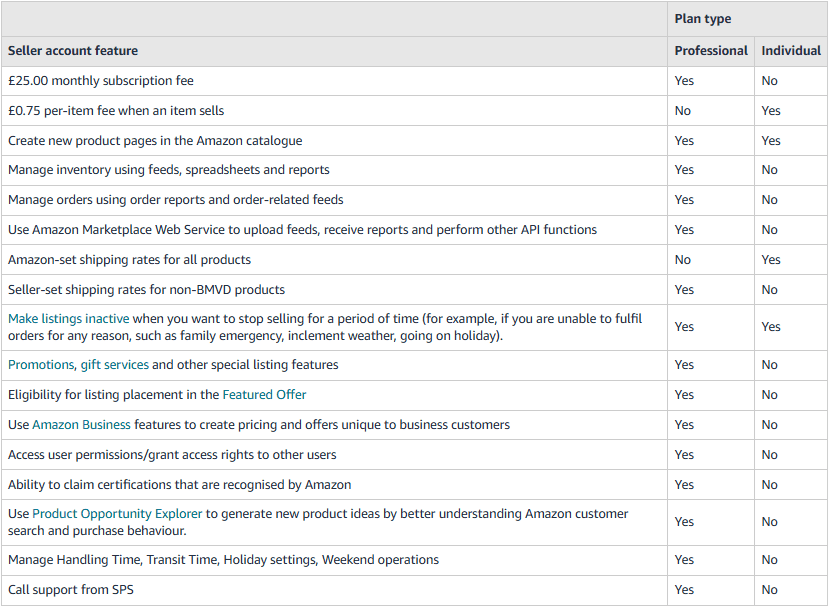Click the 'Call support from SPS' row text
This screenshot has height=608, width=829.
pos(70,590)
